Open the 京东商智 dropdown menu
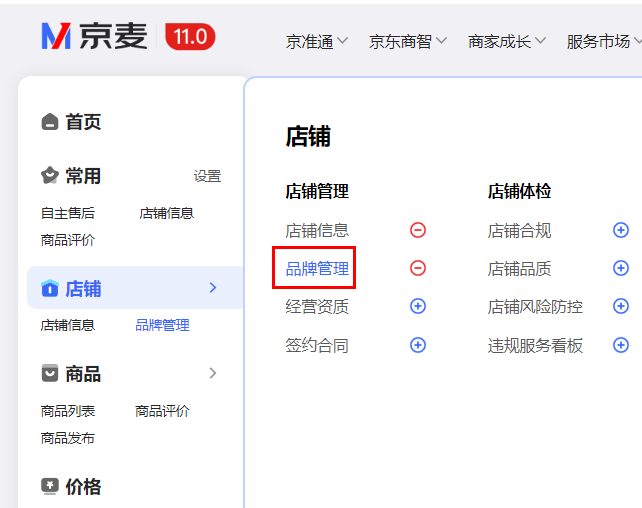This screenshot has width=642, height=508. [x=408, y=41]
